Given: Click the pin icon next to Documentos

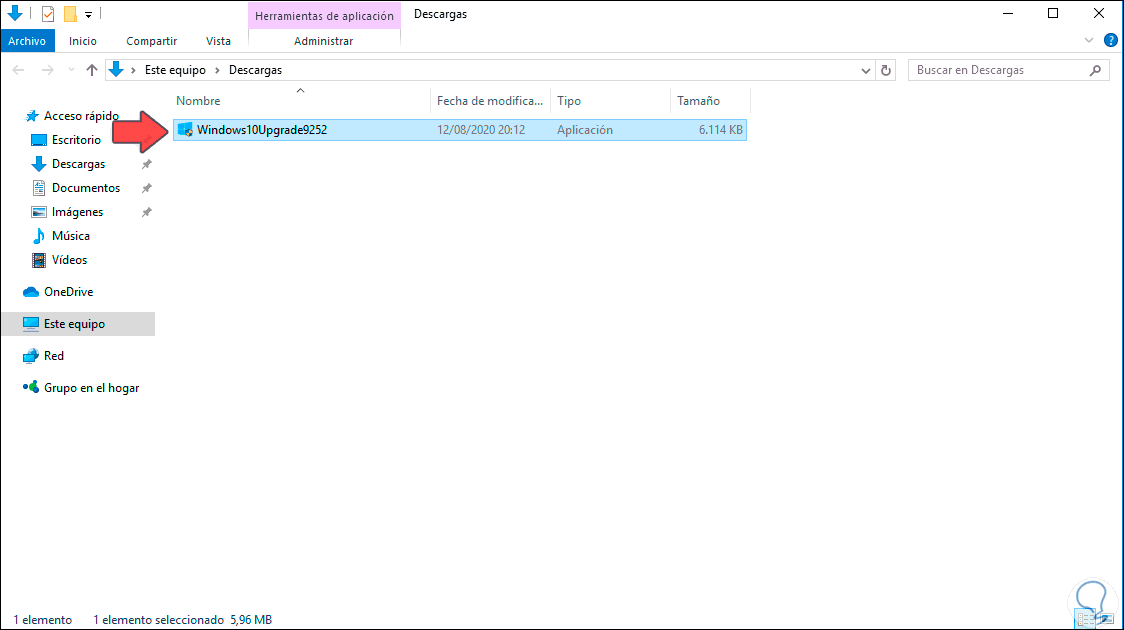Looking at the screenshot, I should [x=146, y=188].
